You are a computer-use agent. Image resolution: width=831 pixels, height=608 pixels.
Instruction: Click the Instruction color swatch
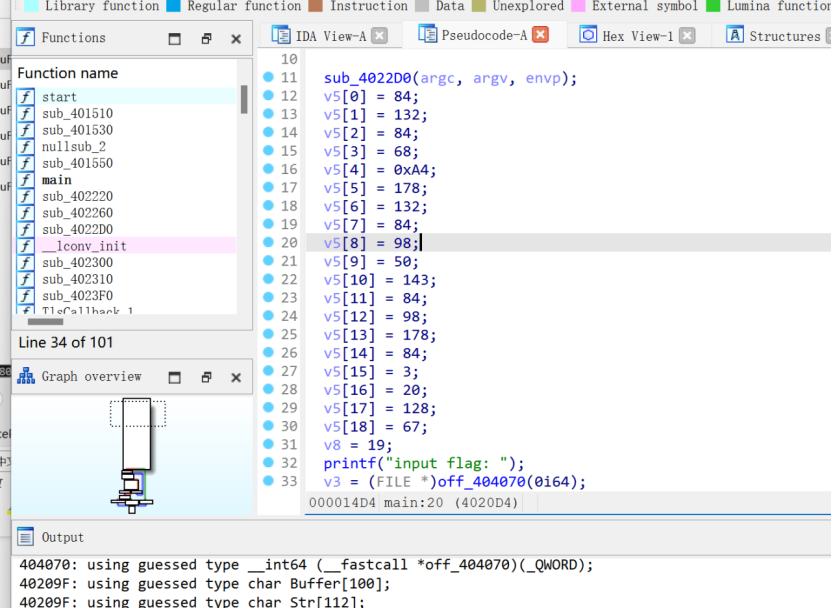click(x=315, y=6)
